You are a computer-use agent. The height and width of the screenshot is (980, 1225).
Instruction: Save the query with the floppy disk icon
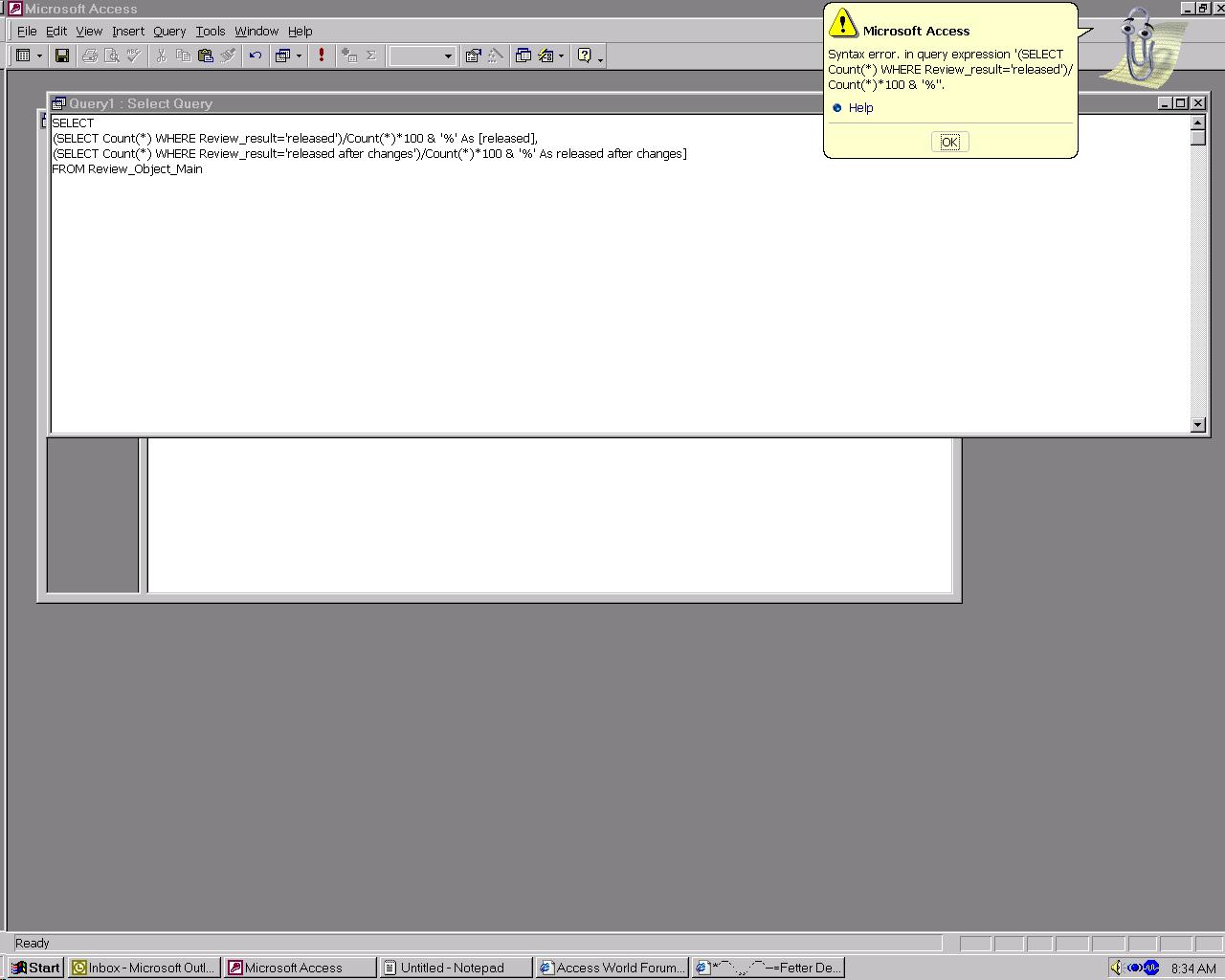[61, 56]
